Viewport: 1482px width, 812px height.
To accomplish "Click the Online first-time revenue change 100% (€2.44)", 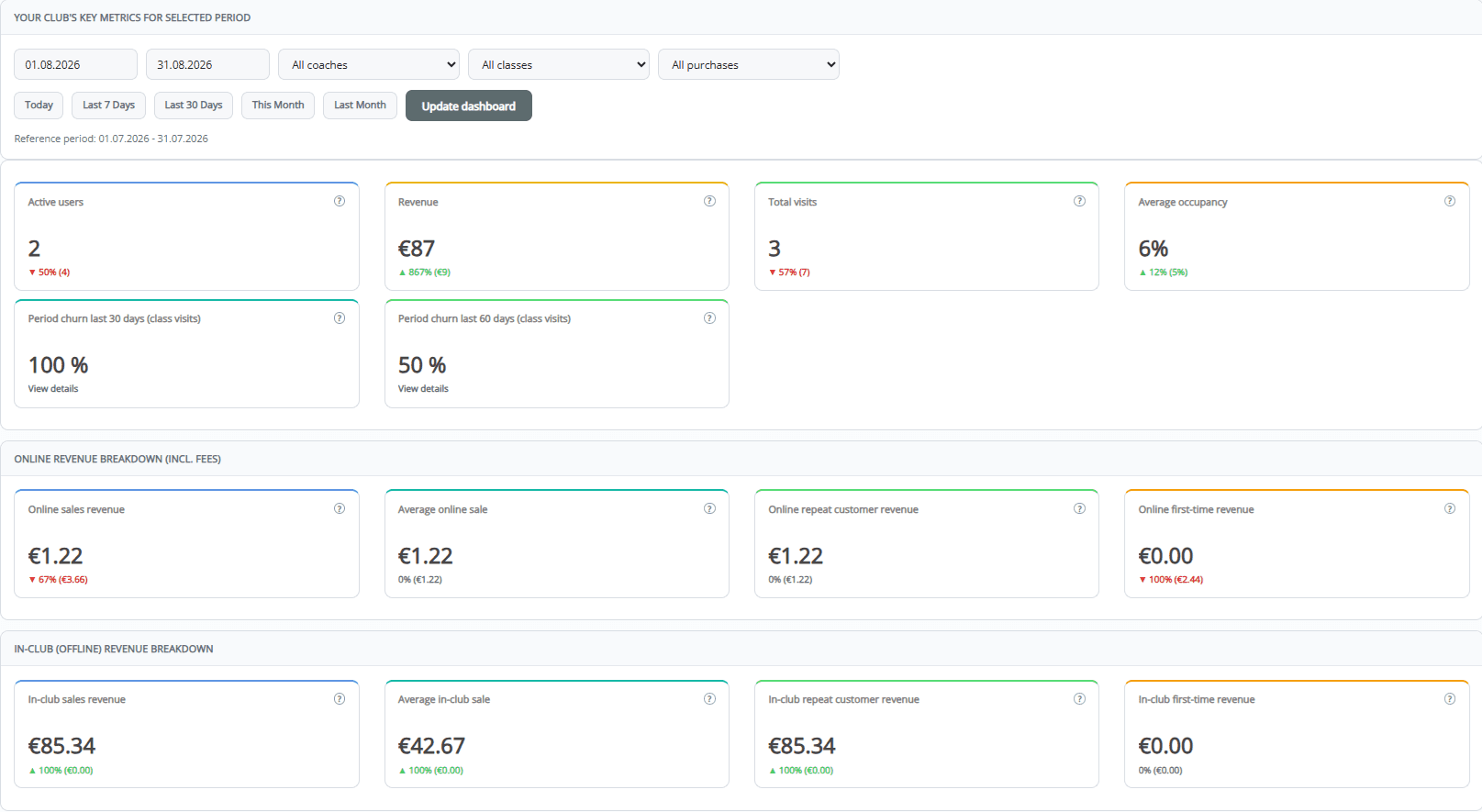I will [1171, 580].
